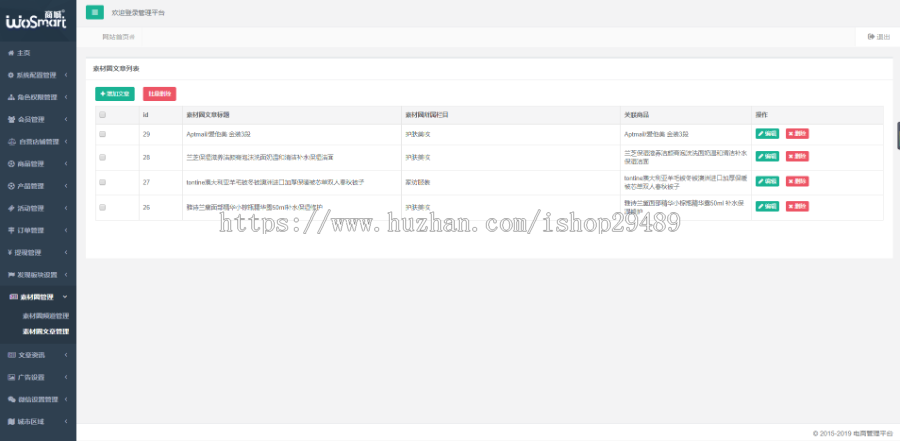Viewport: 900px width, 441px height.
Task: Open 素材圈频道管理 submenu item
Action: coord(46,316)
